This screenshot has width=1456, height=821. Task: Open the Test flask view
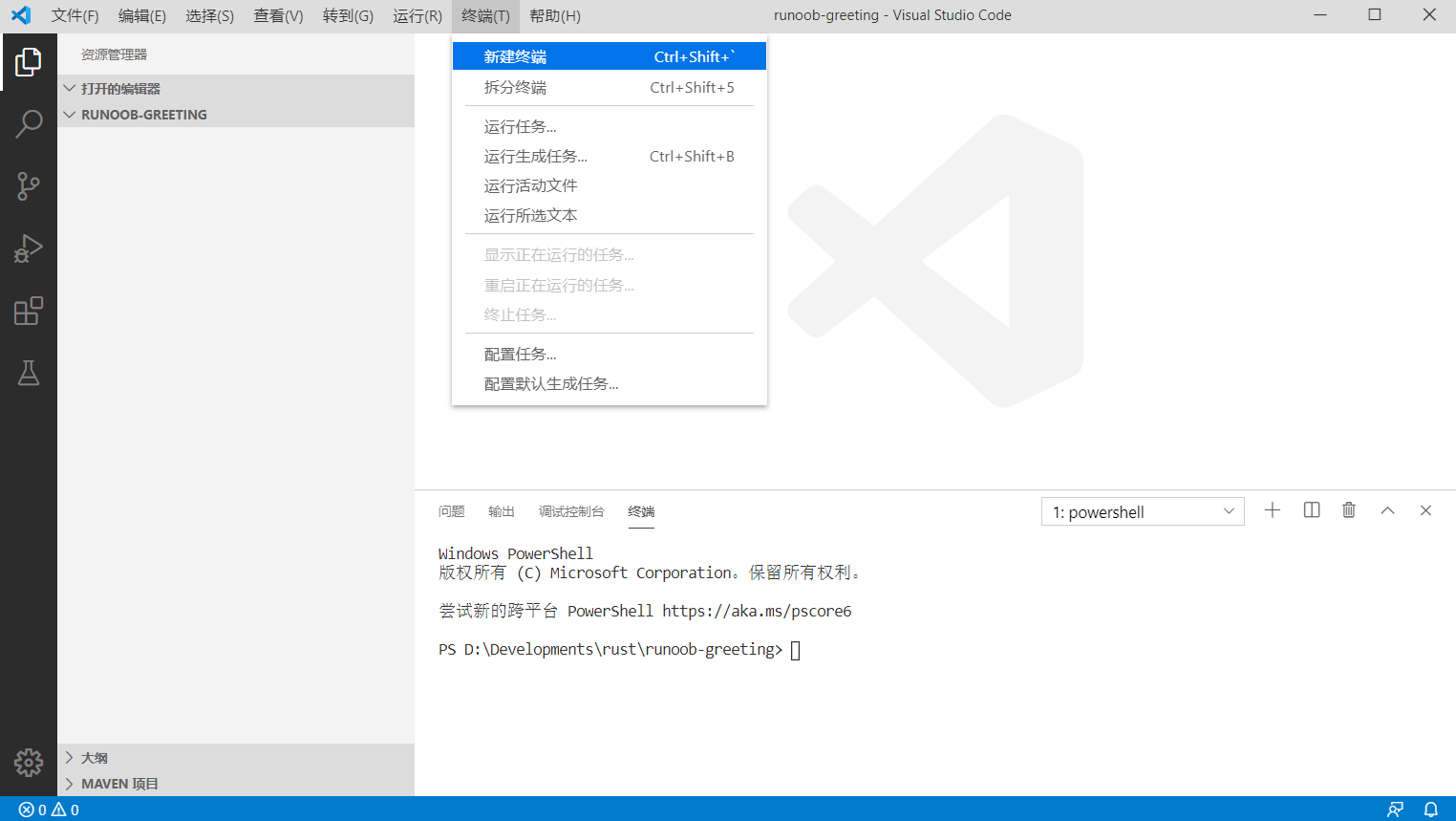(x=29, y=373)
